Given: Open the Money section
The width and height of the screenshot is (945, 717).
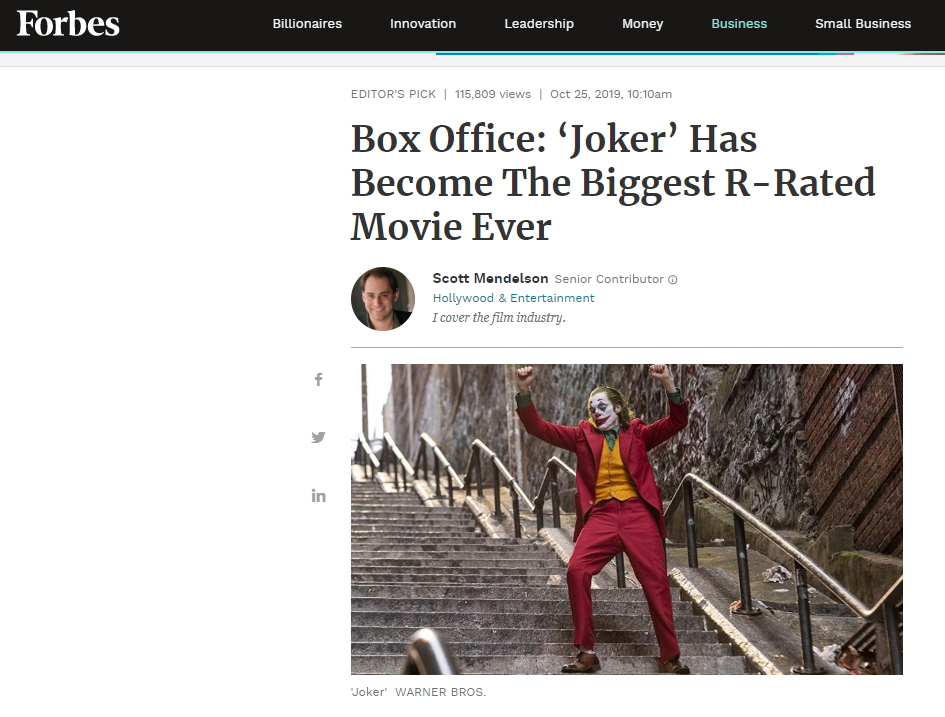Looking at the screenshot, I should 642,23.
